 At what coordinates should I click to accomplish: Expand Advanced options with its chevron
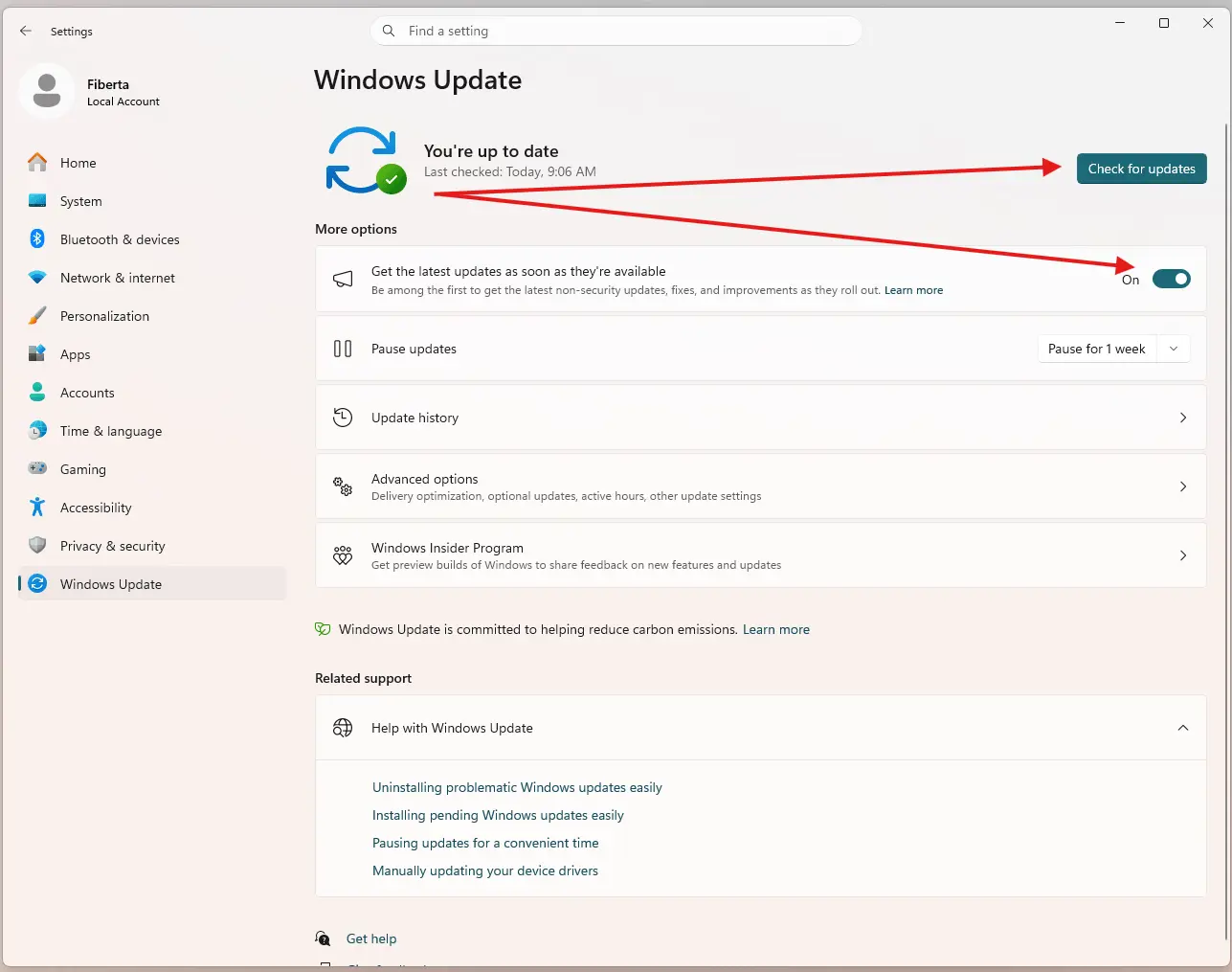tap(1183, 486)
